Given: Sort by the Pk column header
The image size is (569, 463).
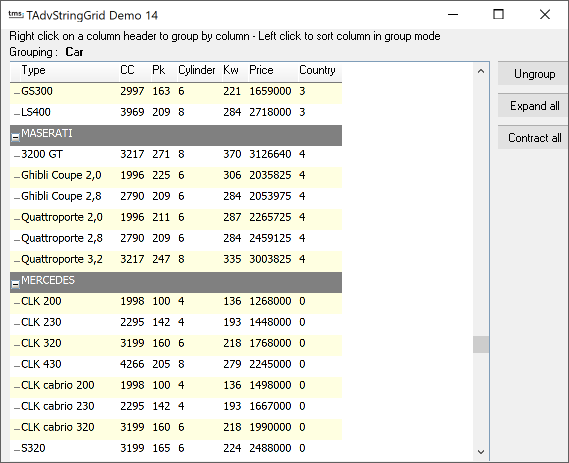Looking at the screenshot, I should point(164,70).
